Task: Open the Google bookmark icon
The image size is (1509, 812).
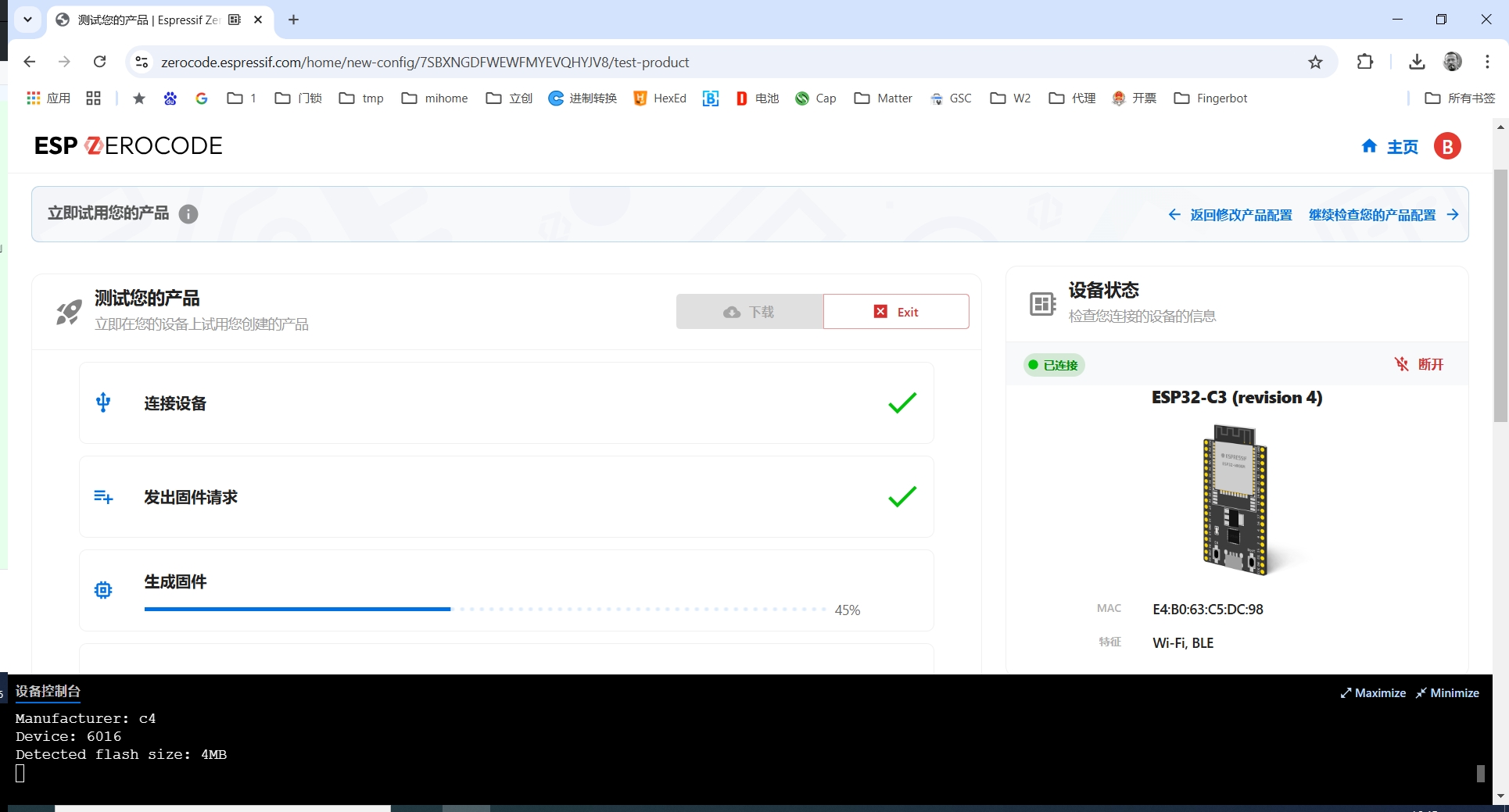Action: tap(202, 98)
